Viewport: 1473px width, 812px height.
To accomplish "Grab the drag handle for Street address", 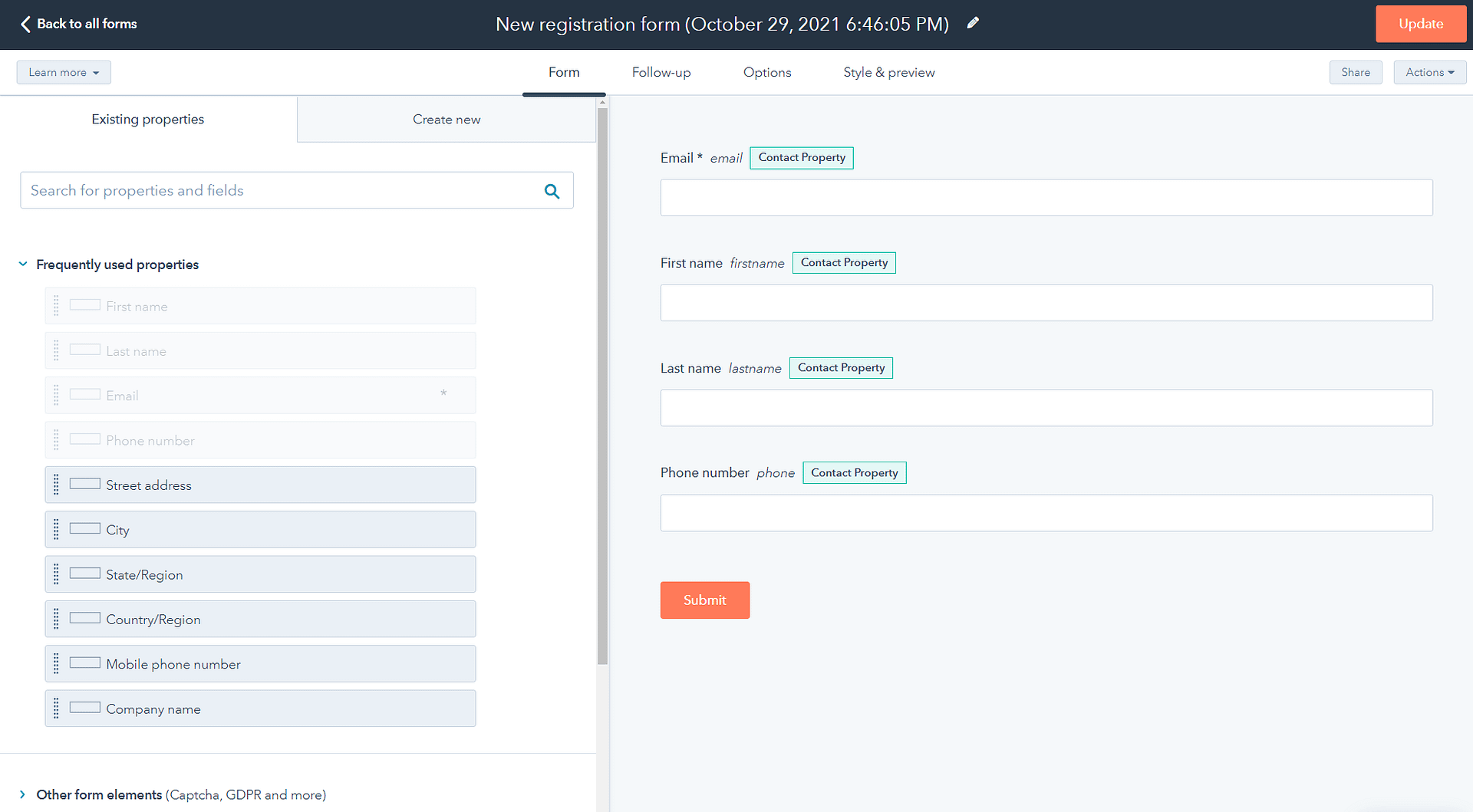I will point(56,485).
